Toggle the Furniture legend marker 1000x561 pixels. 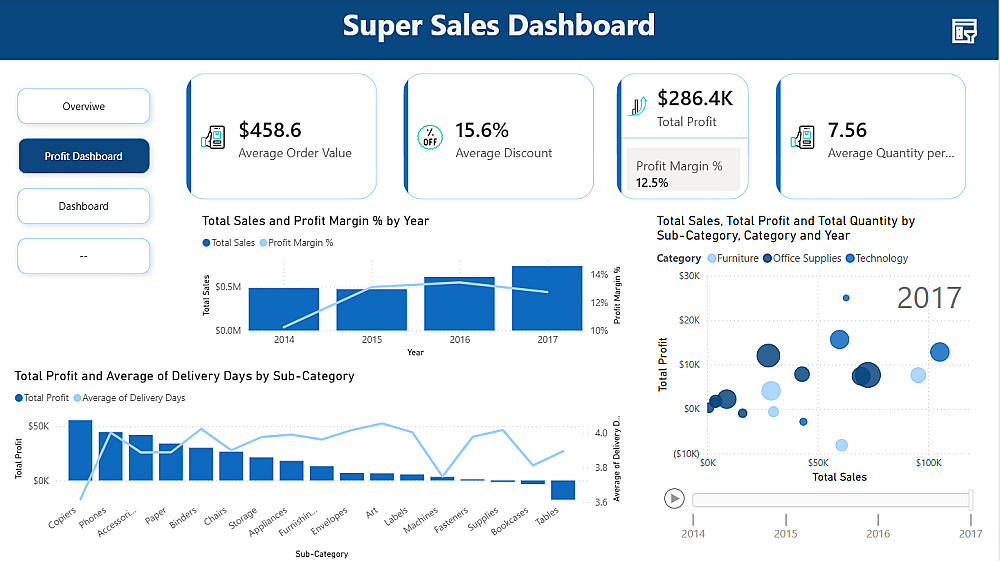(712, 258)
